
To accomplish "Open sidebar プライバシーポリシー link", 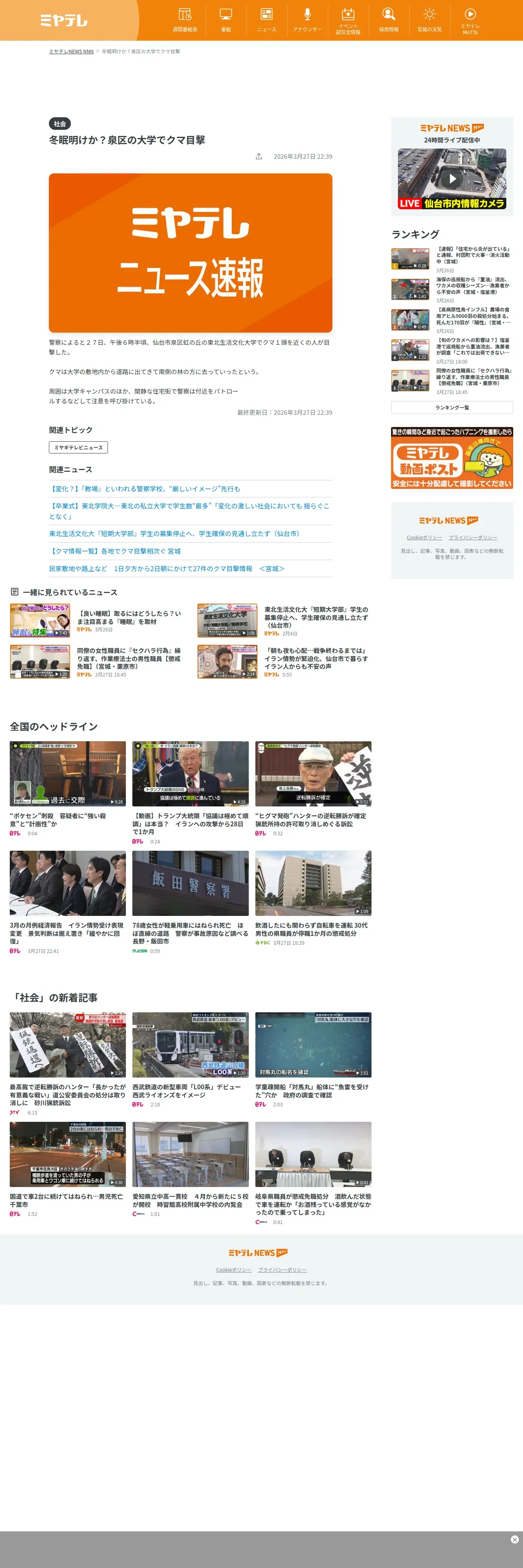I will pyautogui.click(x=473, y=537).
